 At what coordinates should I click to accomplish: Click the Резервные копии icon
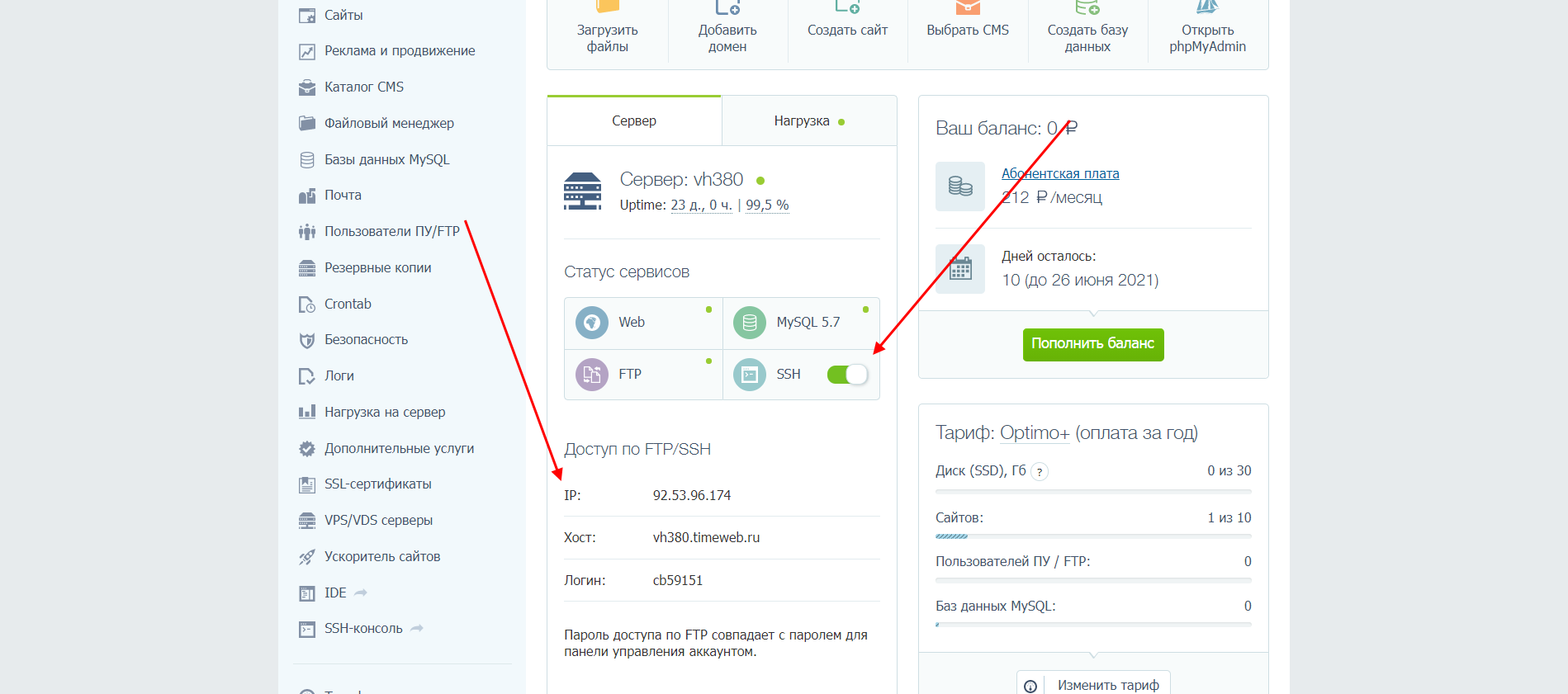[x=307, y=268]
